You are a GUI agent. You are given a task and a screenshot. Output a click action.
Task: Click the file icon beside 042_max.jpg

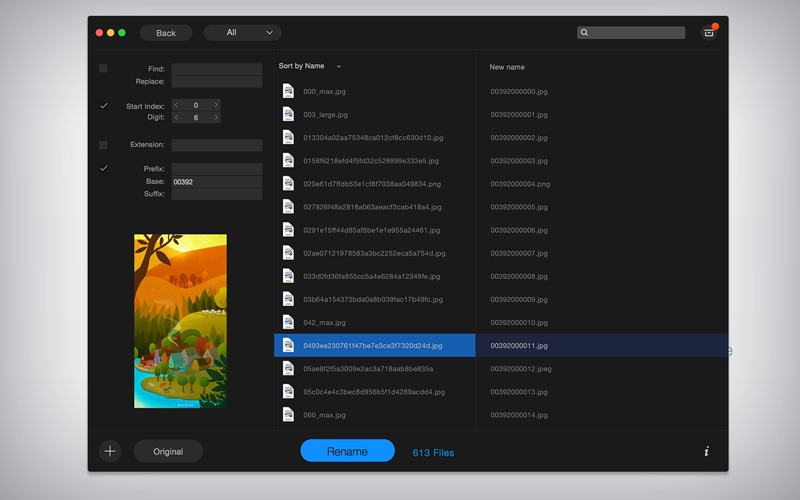[x=288, y=322]
